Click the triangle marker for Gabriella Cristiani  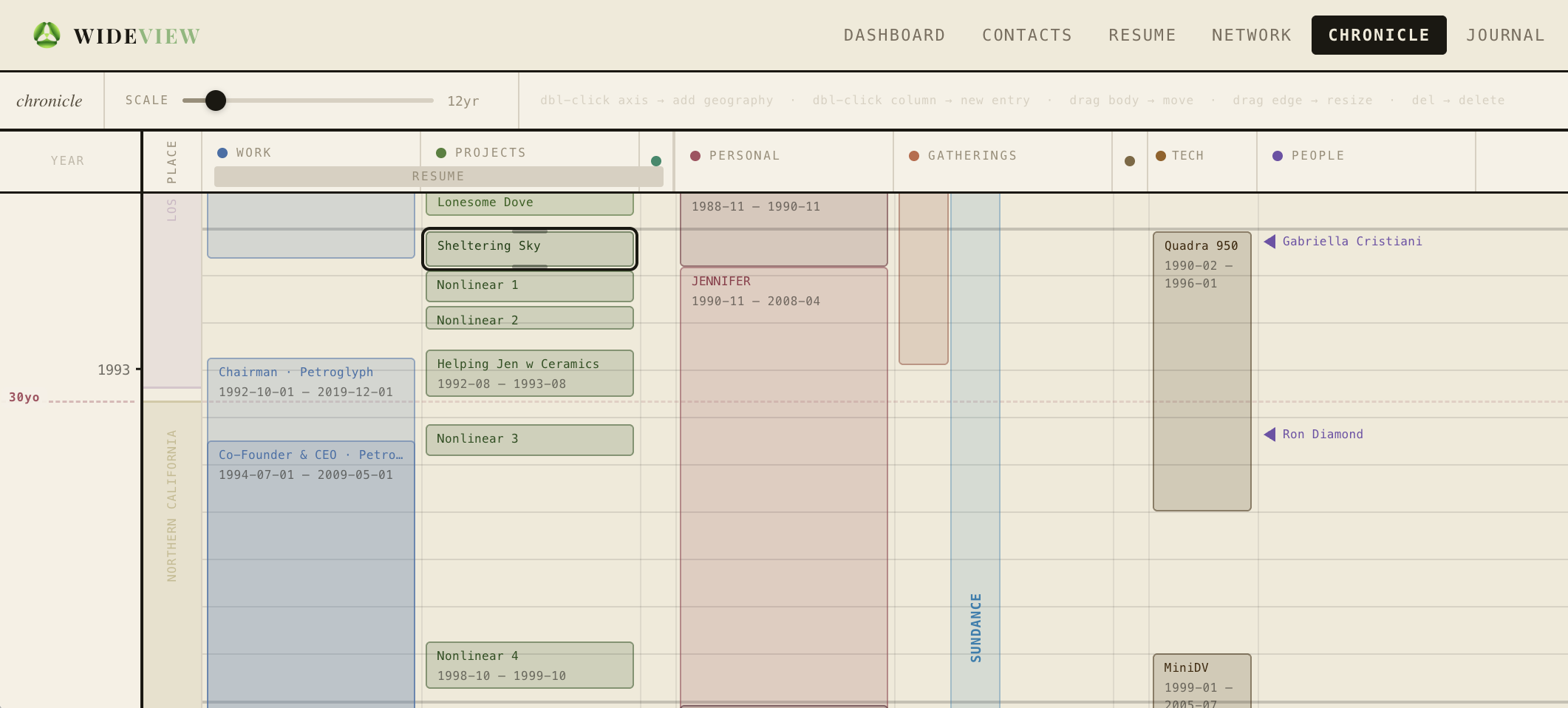(1269, 242)
